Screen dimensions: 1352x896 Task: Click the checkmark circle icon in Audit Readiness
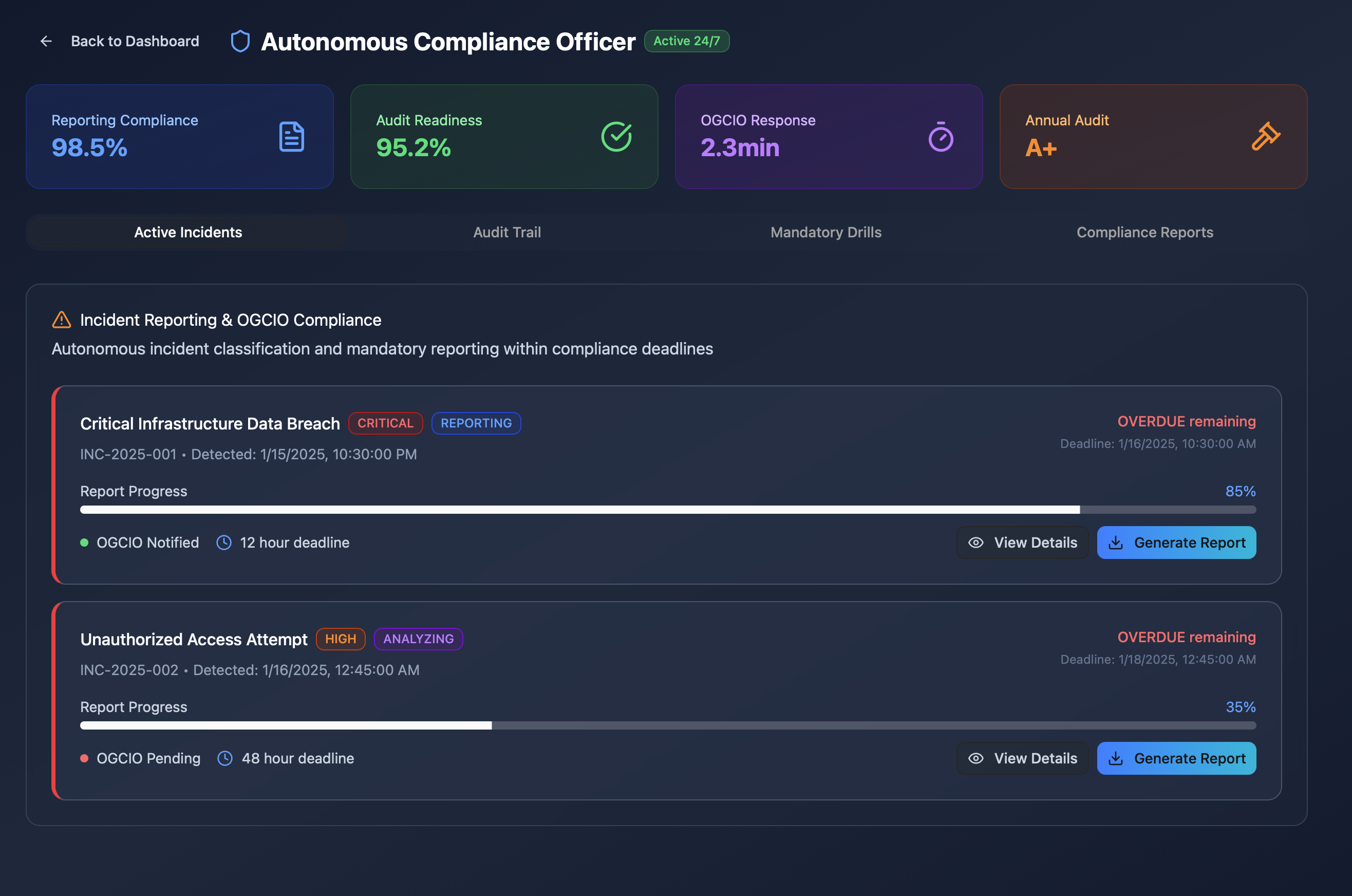coord(616,137)
